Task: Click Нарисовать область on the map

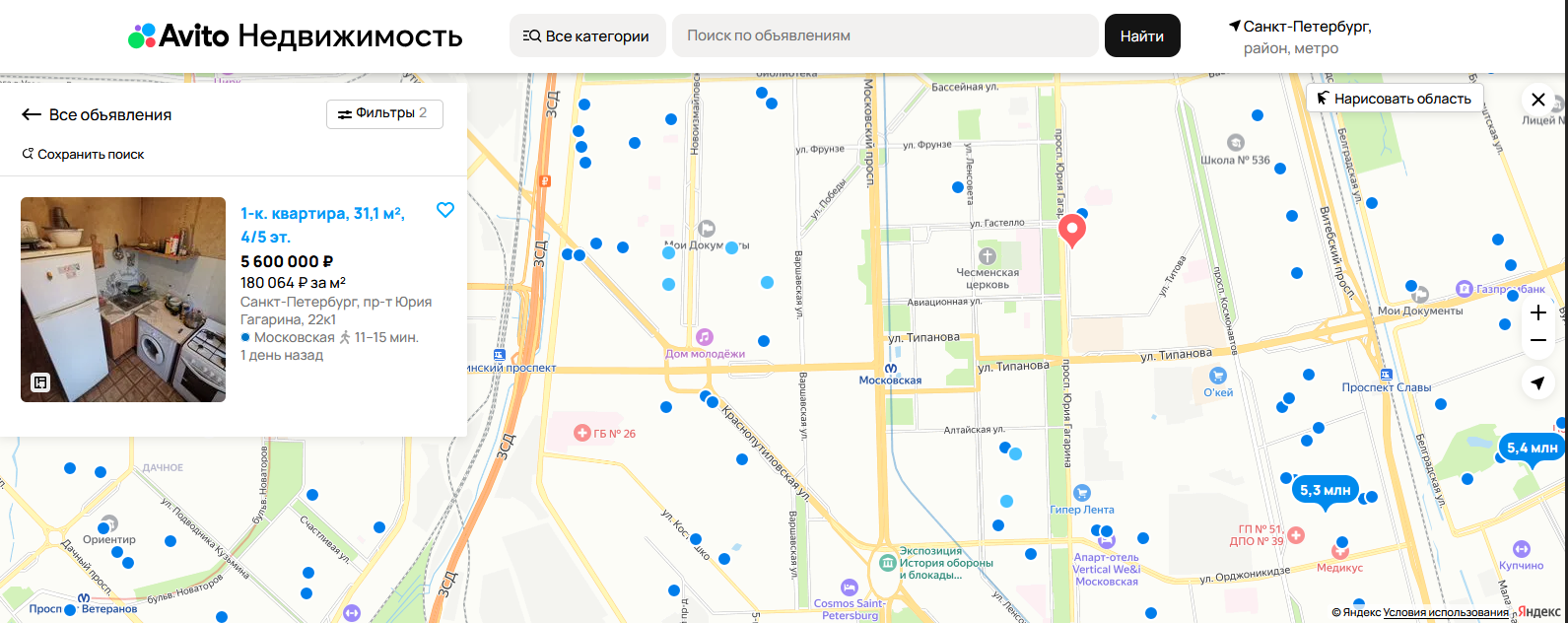Action: click(1395, 99)
